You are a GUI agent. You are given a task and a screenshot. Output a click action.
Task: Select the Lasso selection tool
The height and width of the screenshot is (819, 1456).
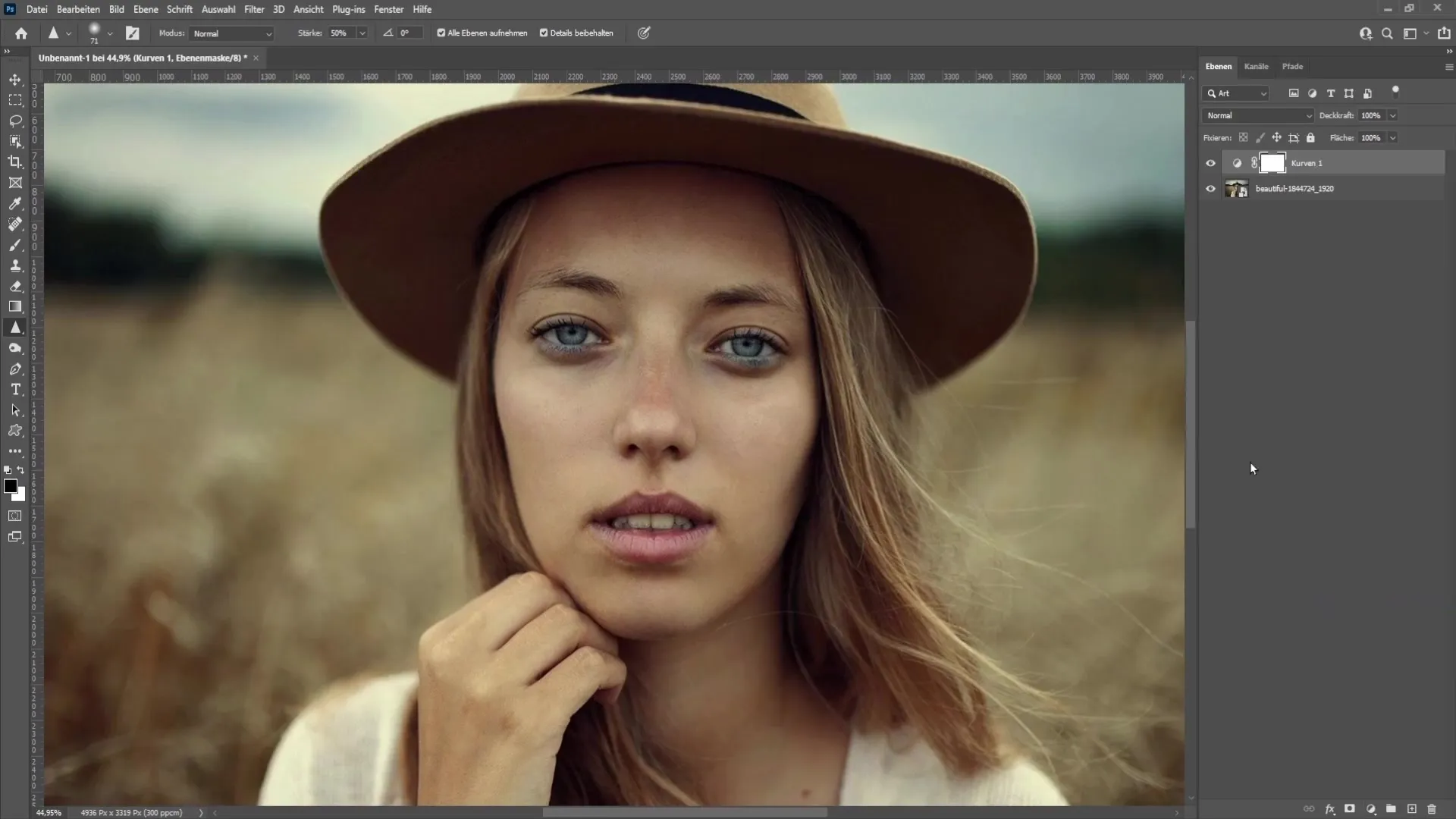click(x=14, y=120)
